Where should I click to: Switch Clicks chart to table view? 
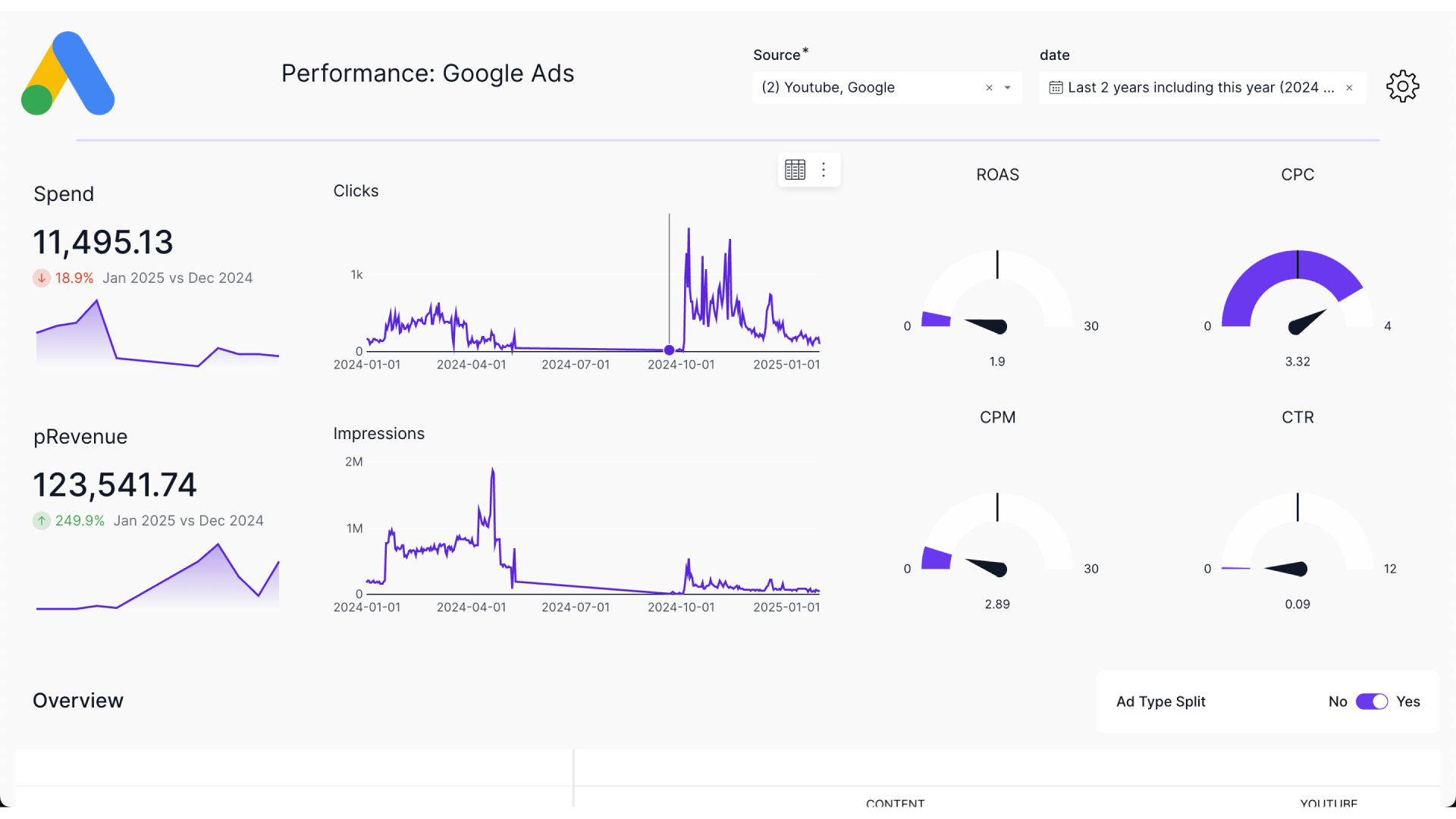tap(795, 170)
